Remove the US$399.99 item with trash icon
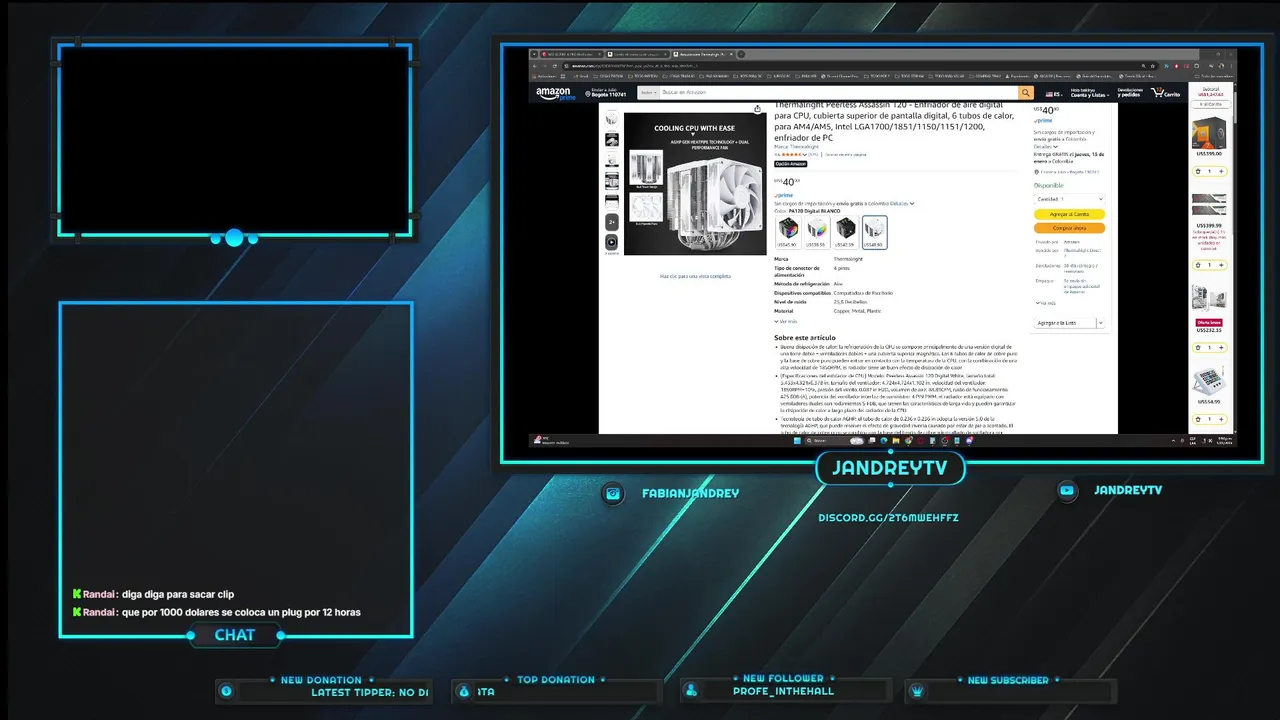The height and width of the screenshot is (720, 1280). pyautogui.click(x=1198, y=265)
